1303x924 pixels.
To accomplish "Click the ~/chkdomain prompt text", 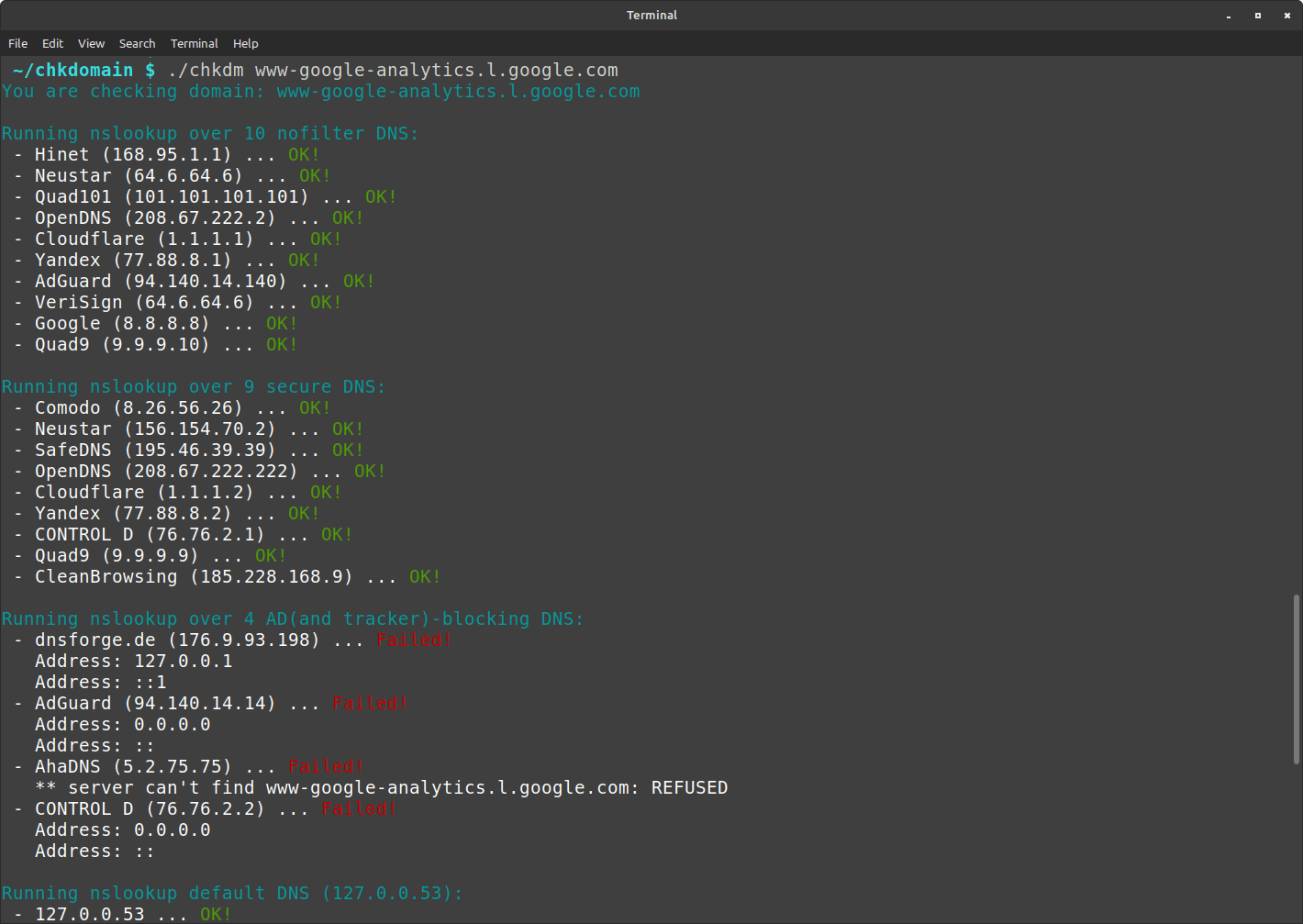I will (84, 70).
